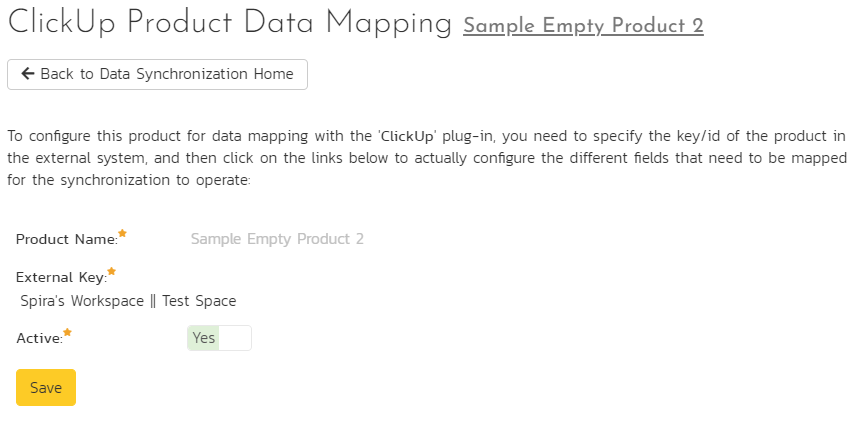The image size is (860, 423).
Task: Click the white handle of Active switch
Action: (235, 338)
